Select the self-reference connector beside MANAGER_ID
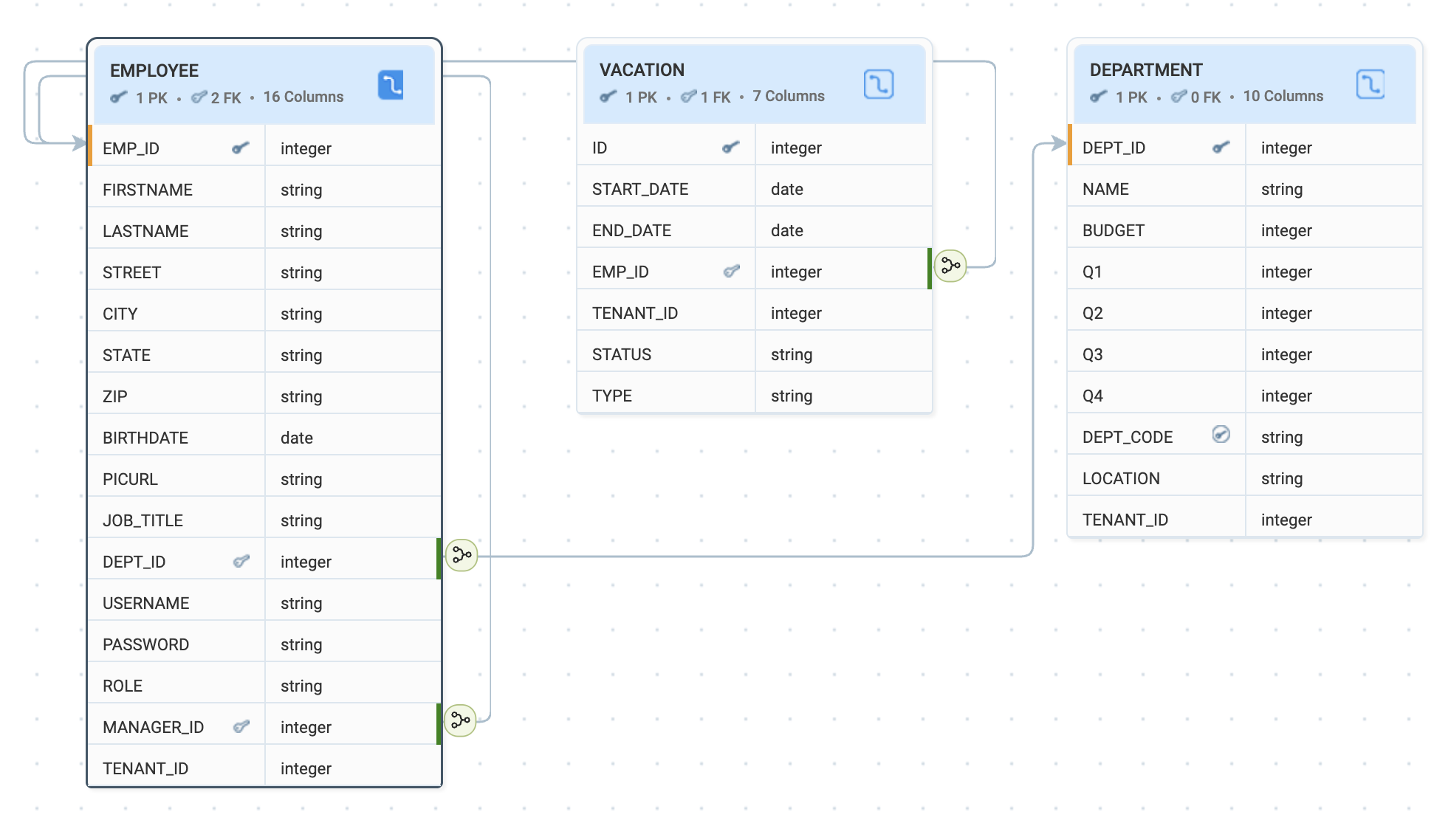The image size is (1434, 840). tap(460, 721)
